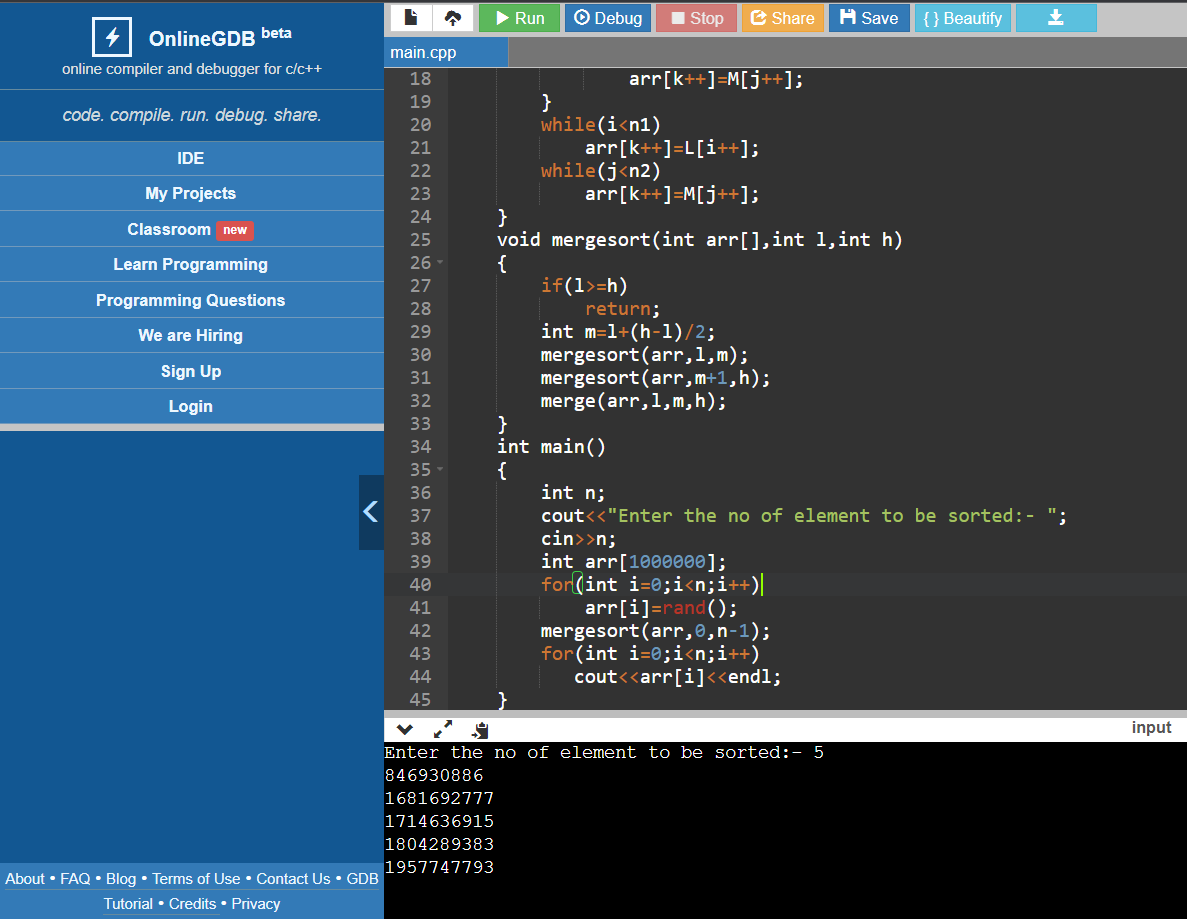Screen dimensions: 1187x919
Task: Click the download code icon button
Action: point(1055,18)
